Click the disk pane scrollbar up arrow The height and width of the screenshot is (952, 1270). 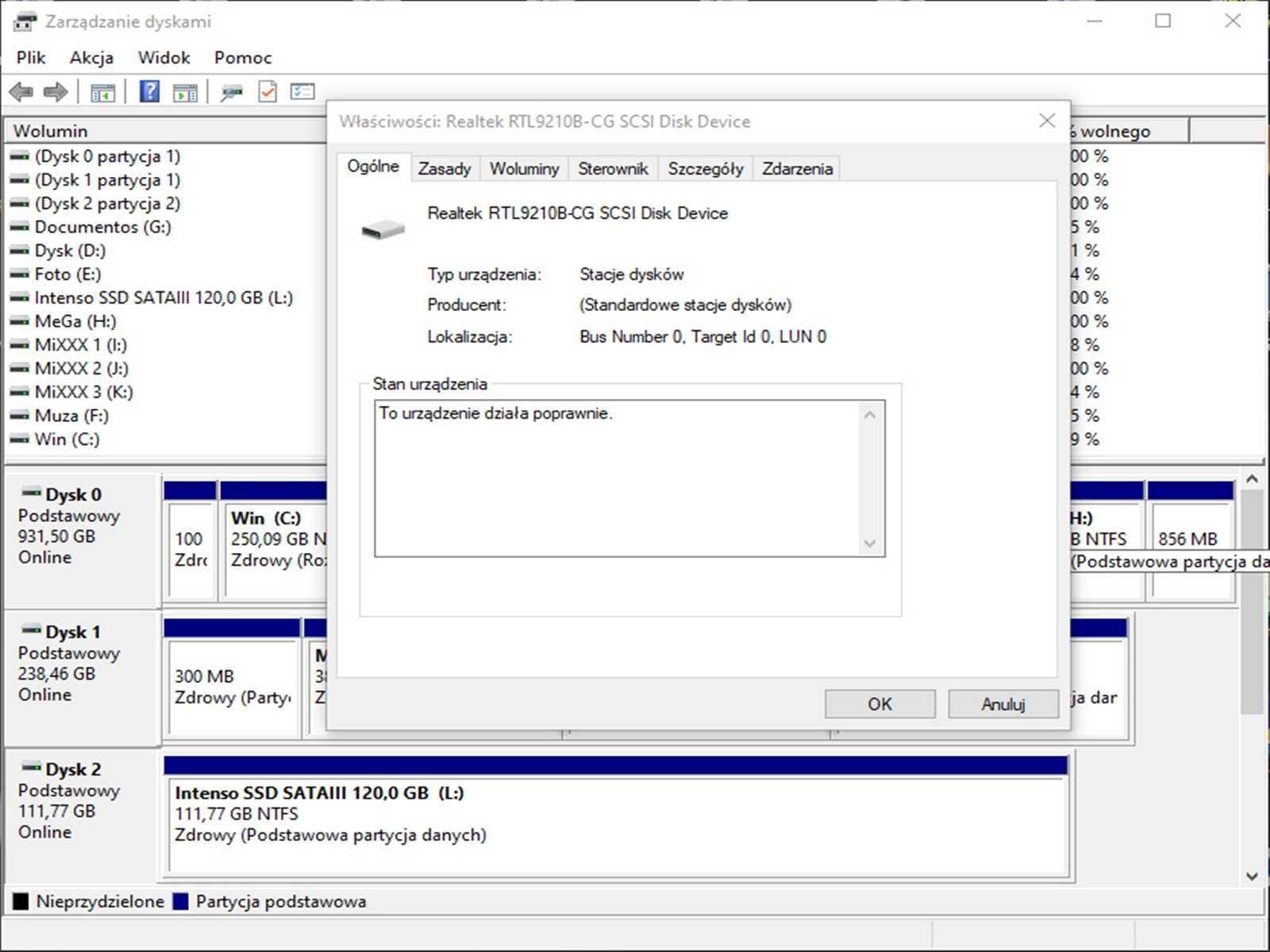point(1252,479)
